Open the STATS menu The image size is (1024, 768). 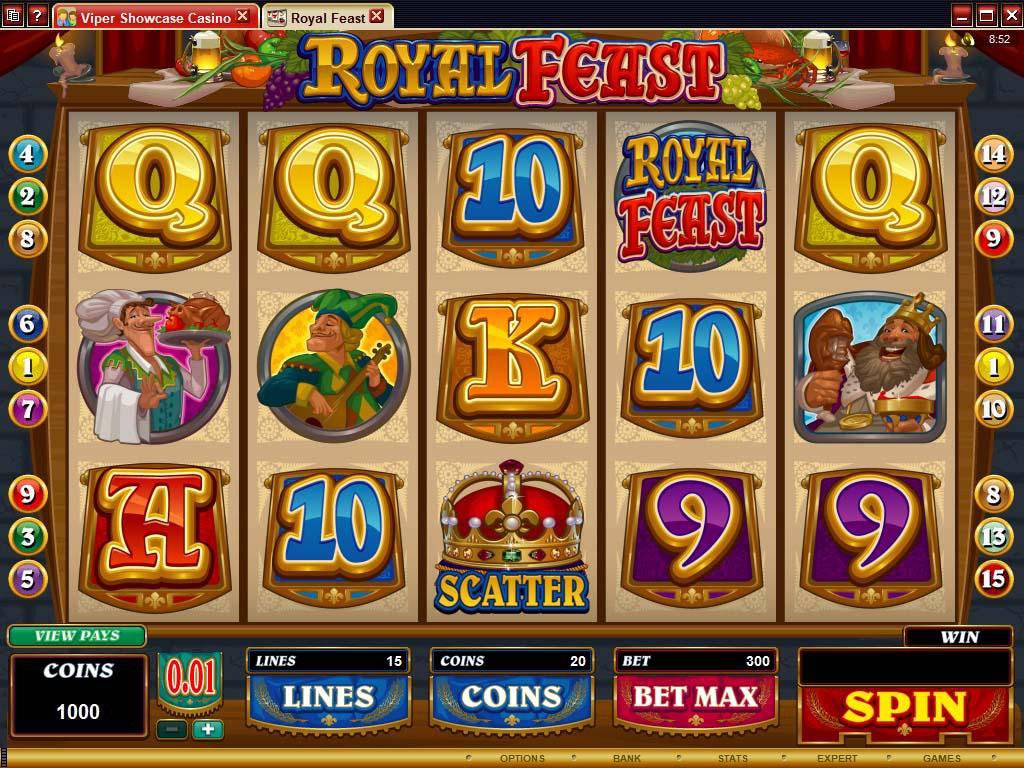(733, 758)
